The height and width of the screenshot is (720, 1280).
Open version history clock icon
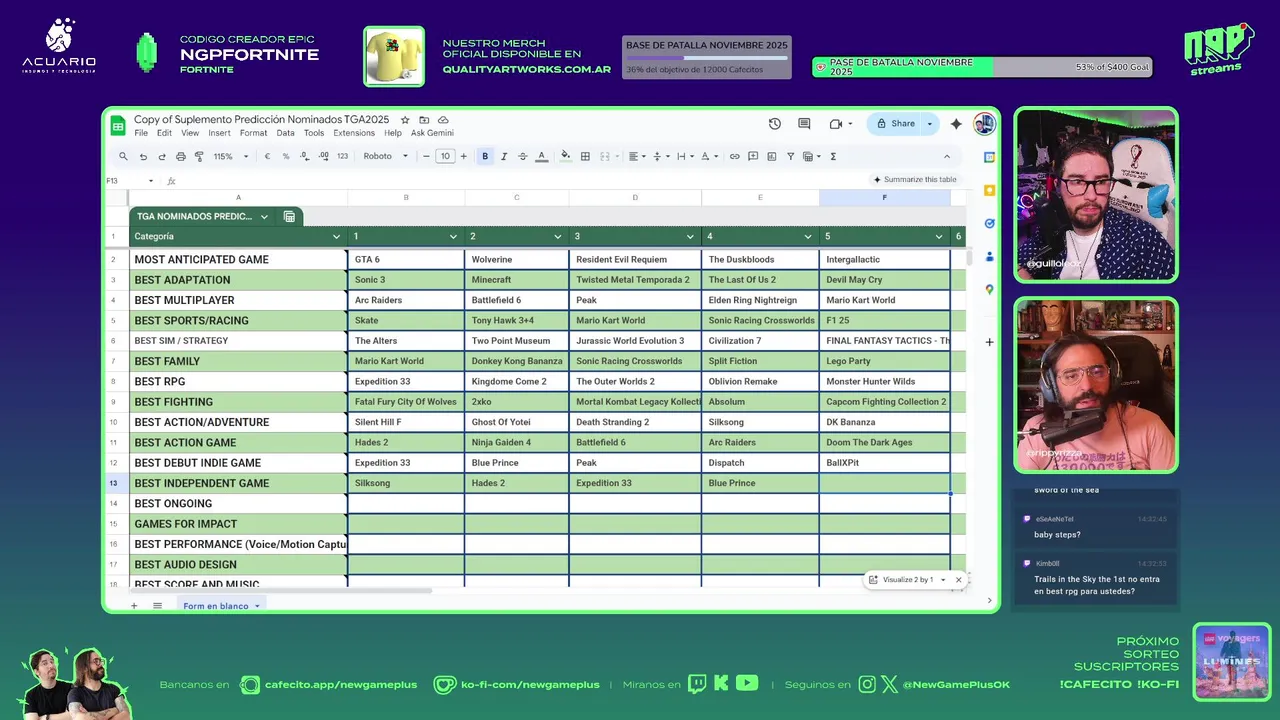tap(775, 124)
